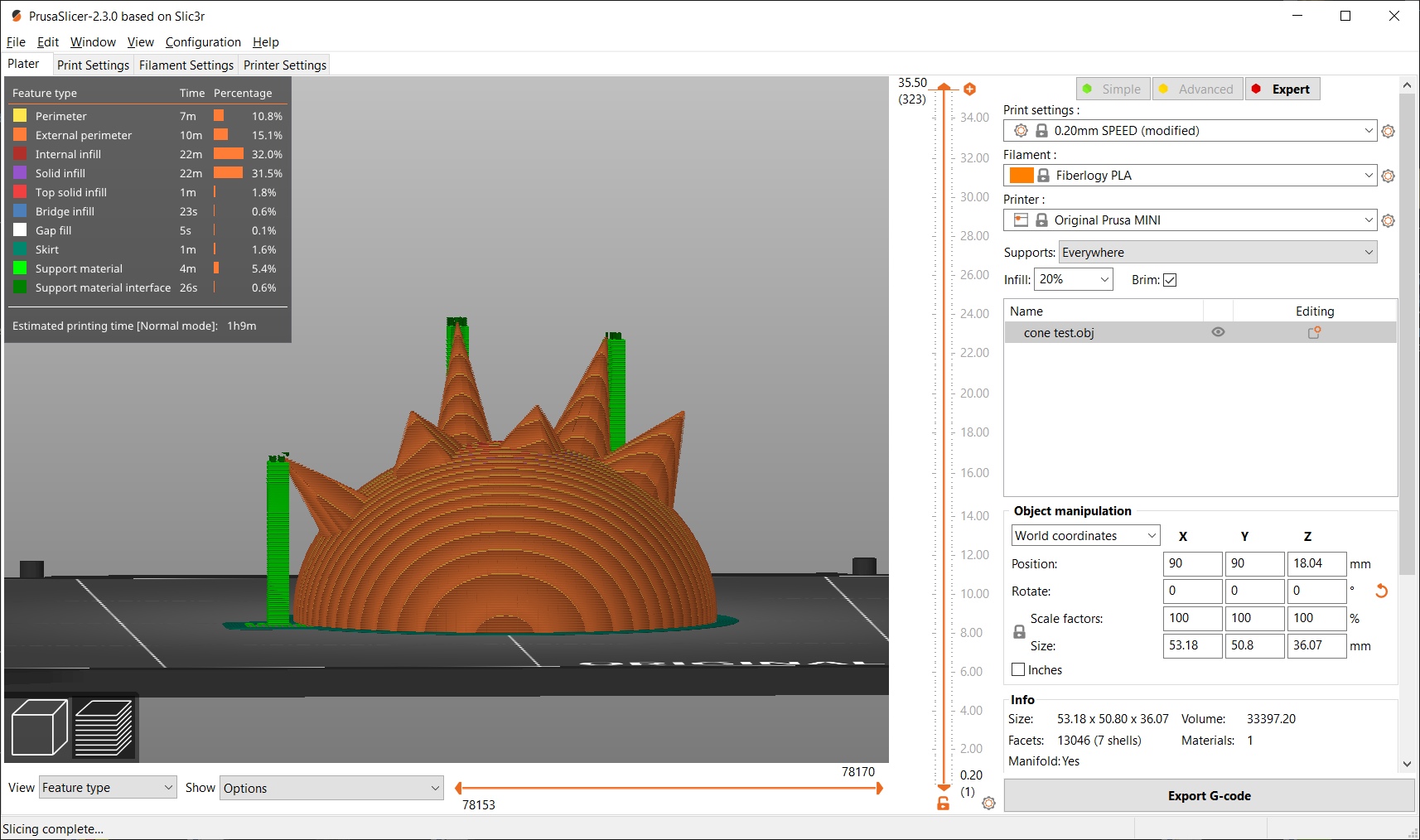
Task: Switch to the Printer Settings tab
Action: 285,65
